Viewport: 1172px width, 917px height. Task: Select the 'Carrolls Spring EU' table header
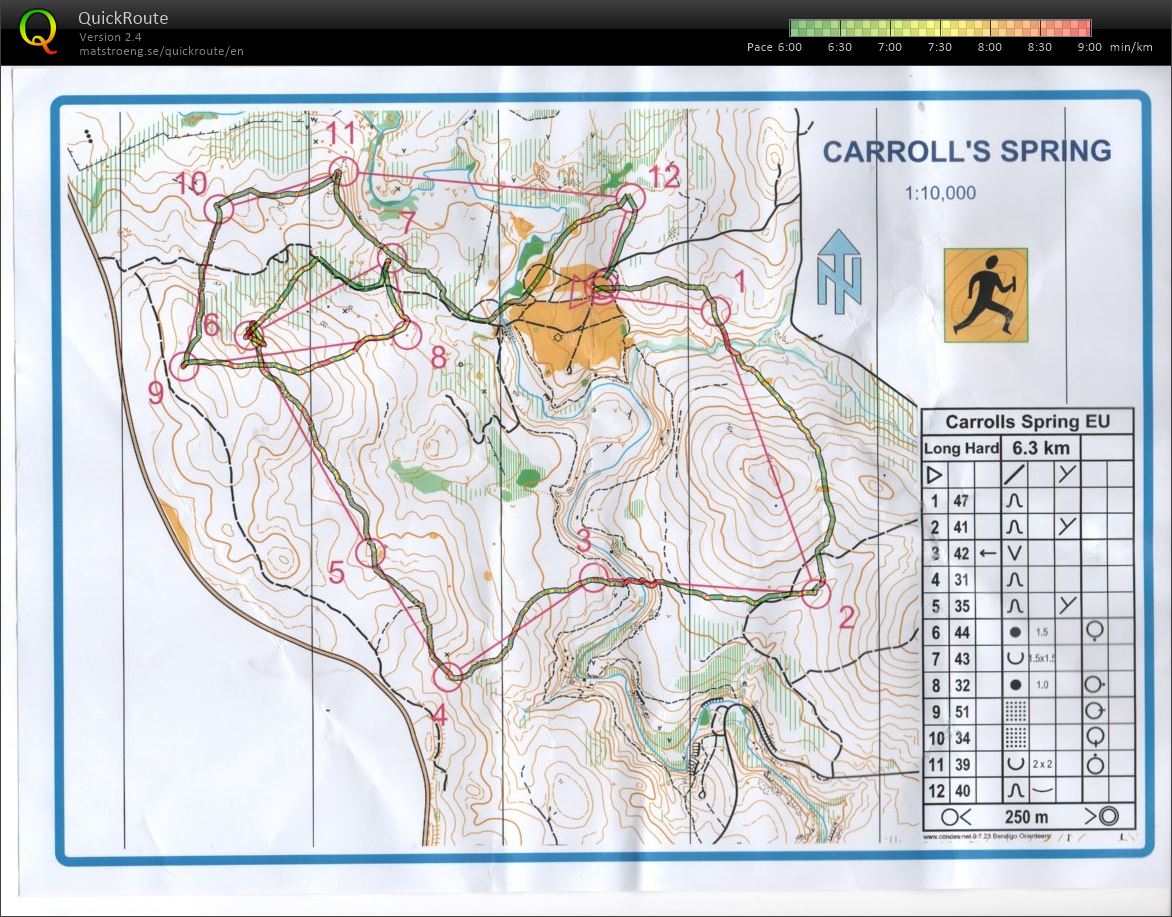(x=1027, y=421)
